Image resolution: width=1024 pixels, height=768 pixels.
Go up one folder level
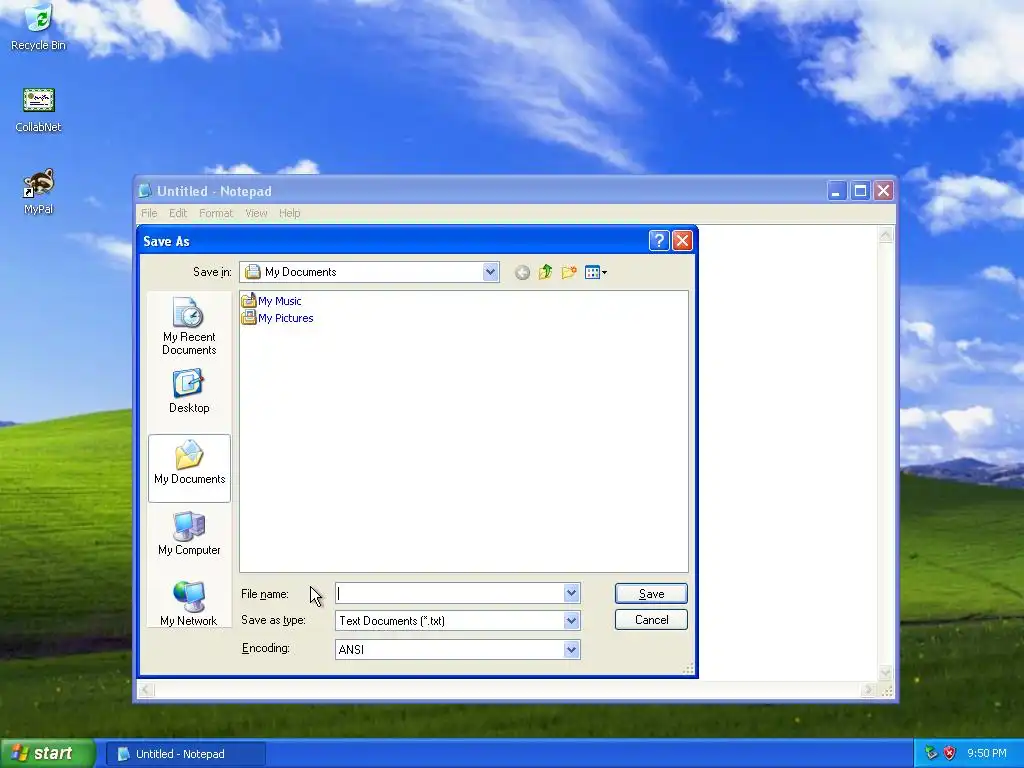click(545, 272)
